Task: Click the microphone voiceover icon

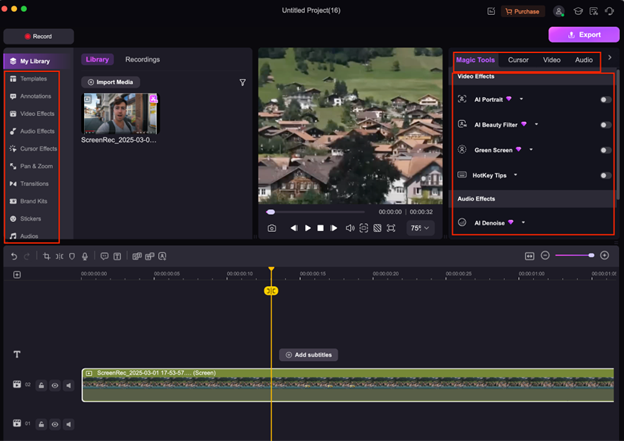Action: click(86, 256)
